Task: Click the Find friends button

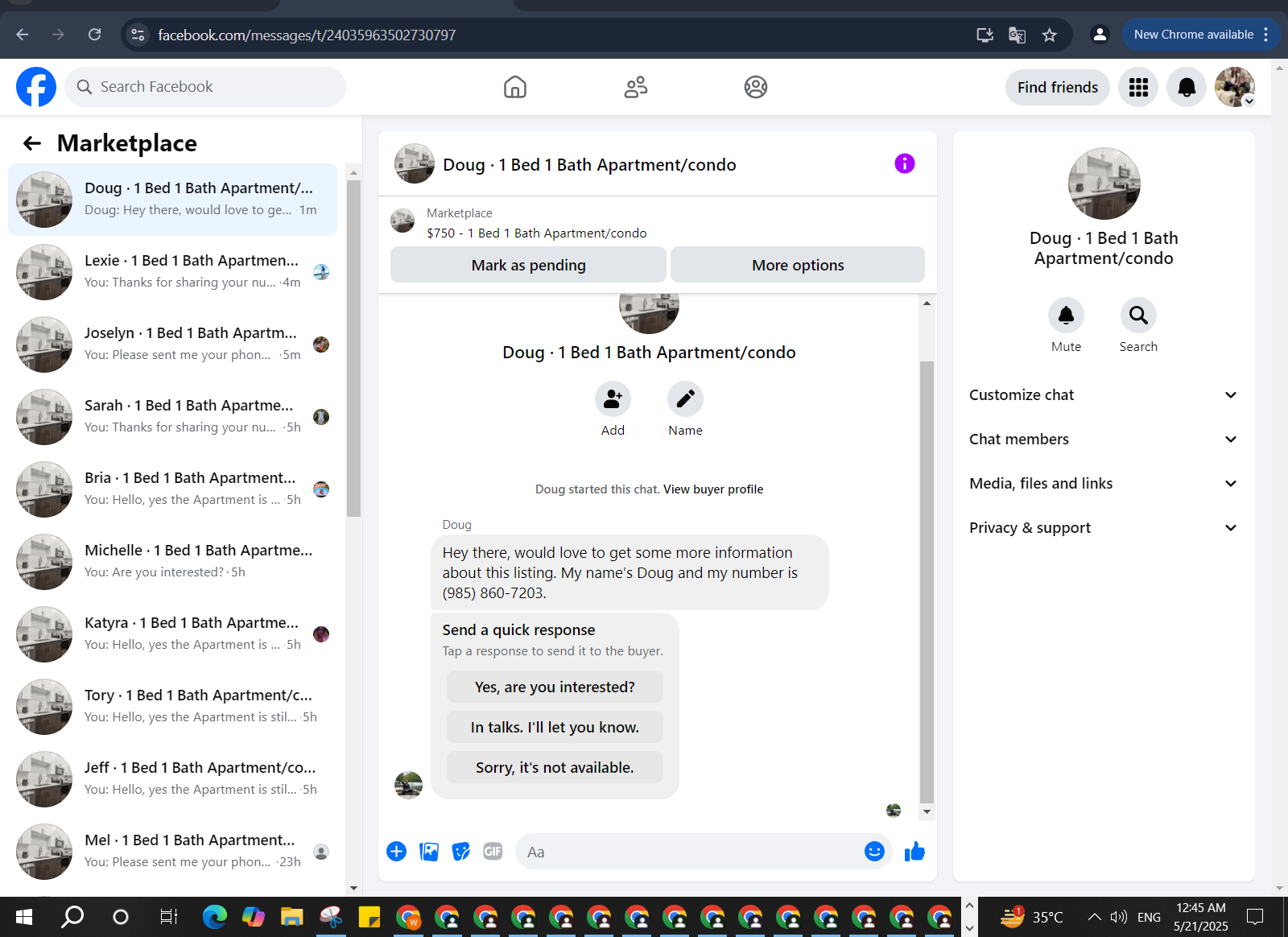Action: (1058, 87)
